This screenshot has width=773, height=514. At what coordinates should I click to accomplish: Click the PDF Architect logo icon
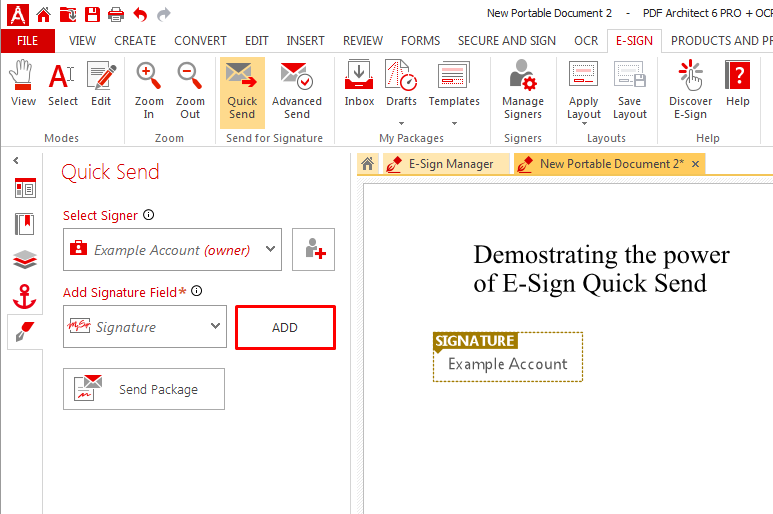coord(17,14)
